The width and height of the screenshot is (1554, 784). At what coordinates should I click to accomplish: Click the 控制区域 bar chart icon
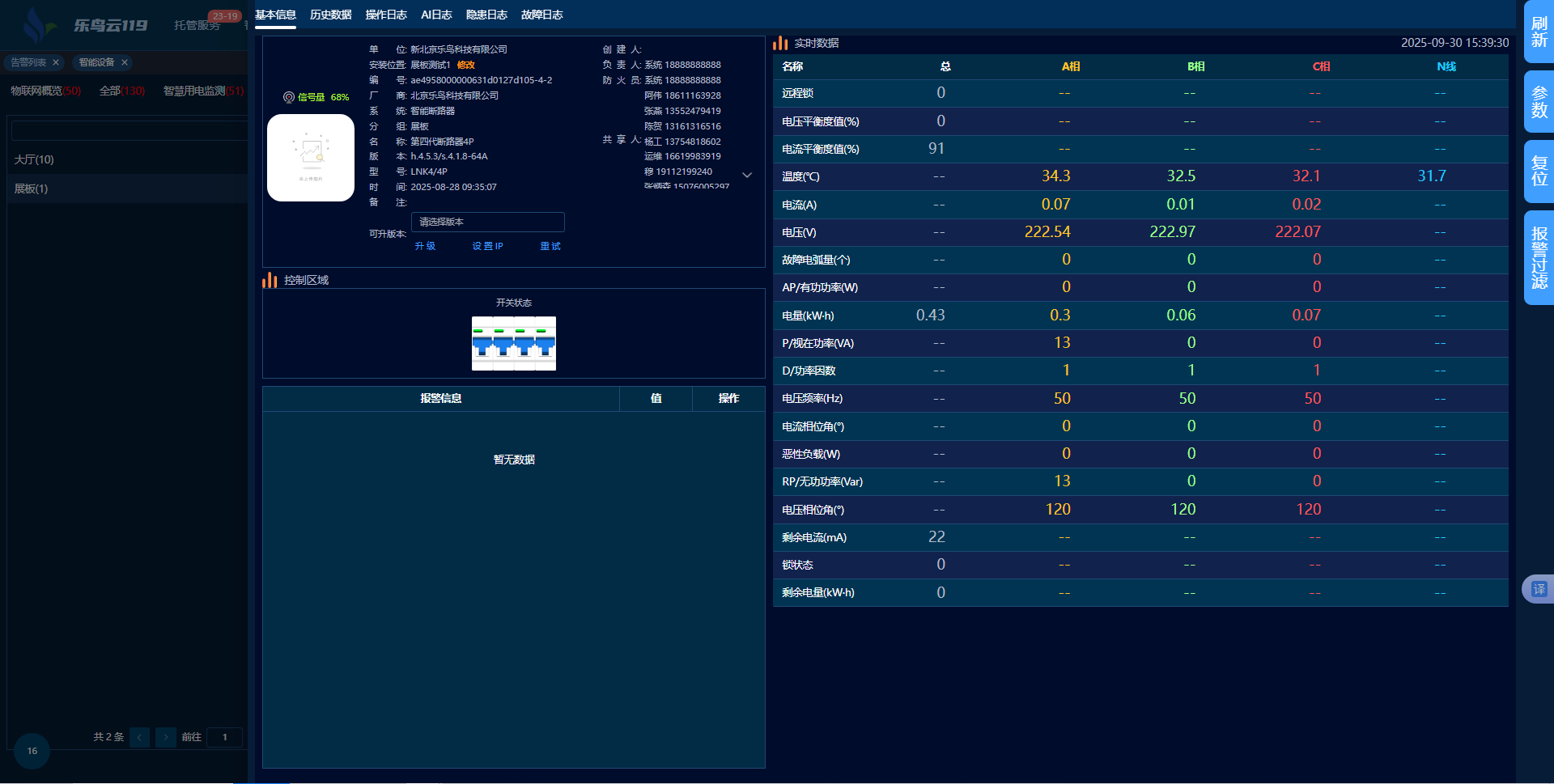[x=270, y=280]
